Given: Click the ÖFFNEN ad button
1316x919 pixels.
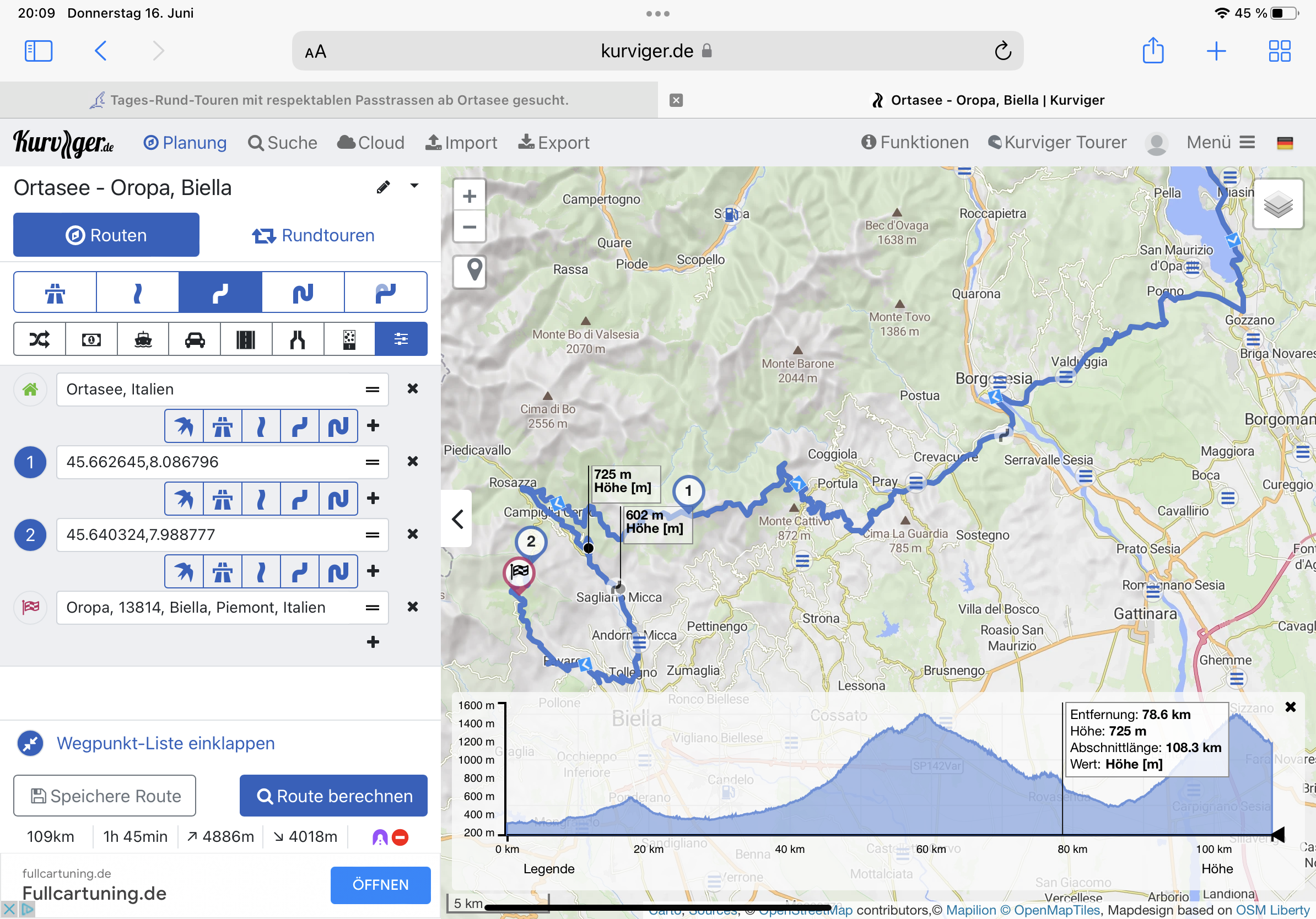Looking at the screenshot, I should click(x=381, y=885).
